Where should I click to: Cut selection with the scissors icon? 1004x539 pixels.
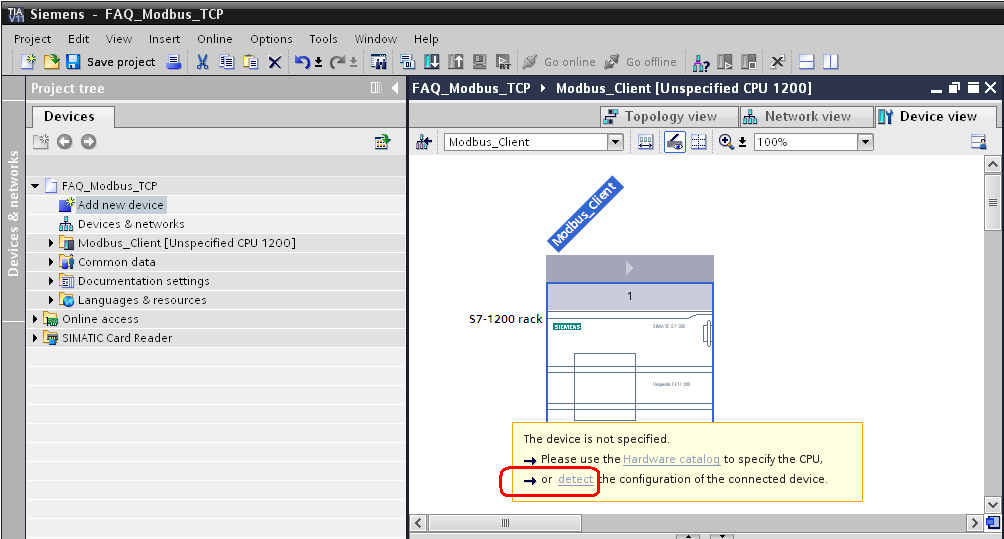tap(202, 62)
